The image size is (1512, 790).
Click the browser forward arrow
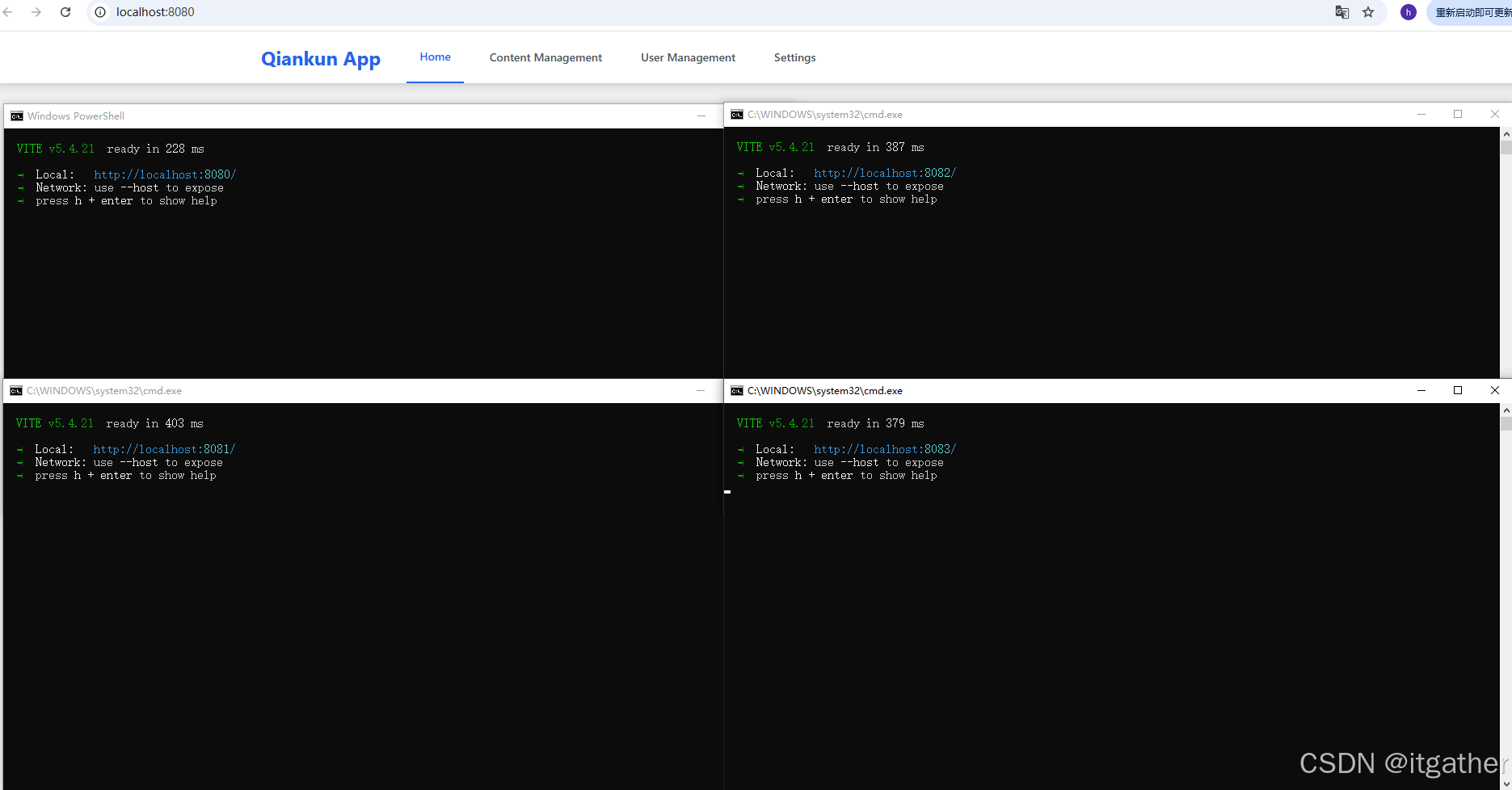(36, 12)
